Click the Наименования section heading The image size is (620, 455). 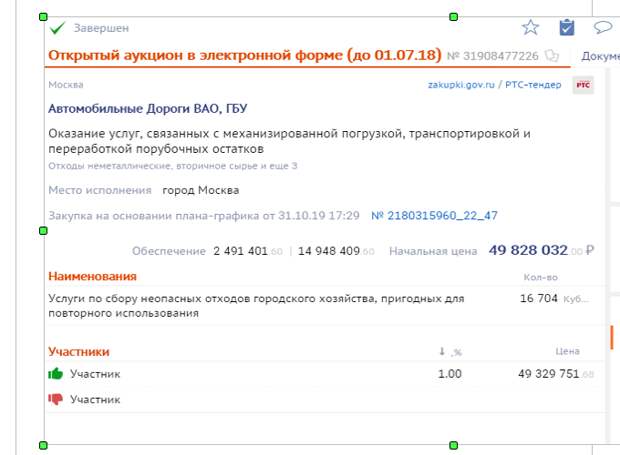click(93, 276)
